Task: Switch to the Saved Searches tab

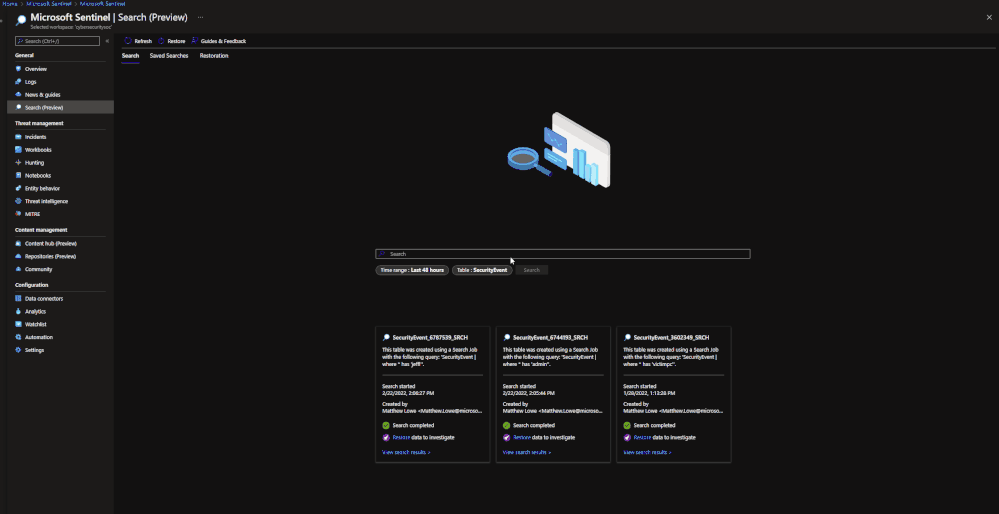Action: click(169, 56)
